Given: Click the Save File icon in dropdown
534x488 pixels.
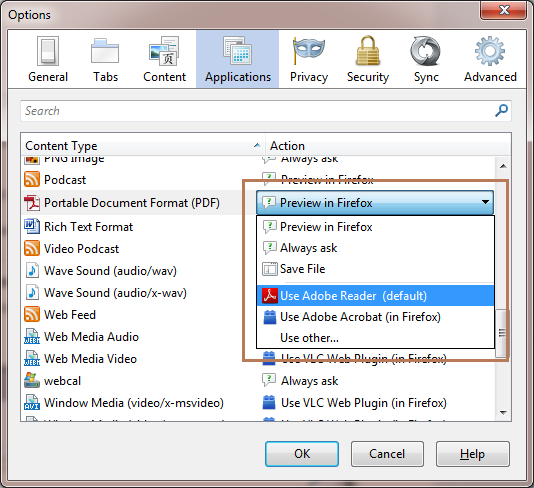Looking at the screenshot, I should point(270,269).
